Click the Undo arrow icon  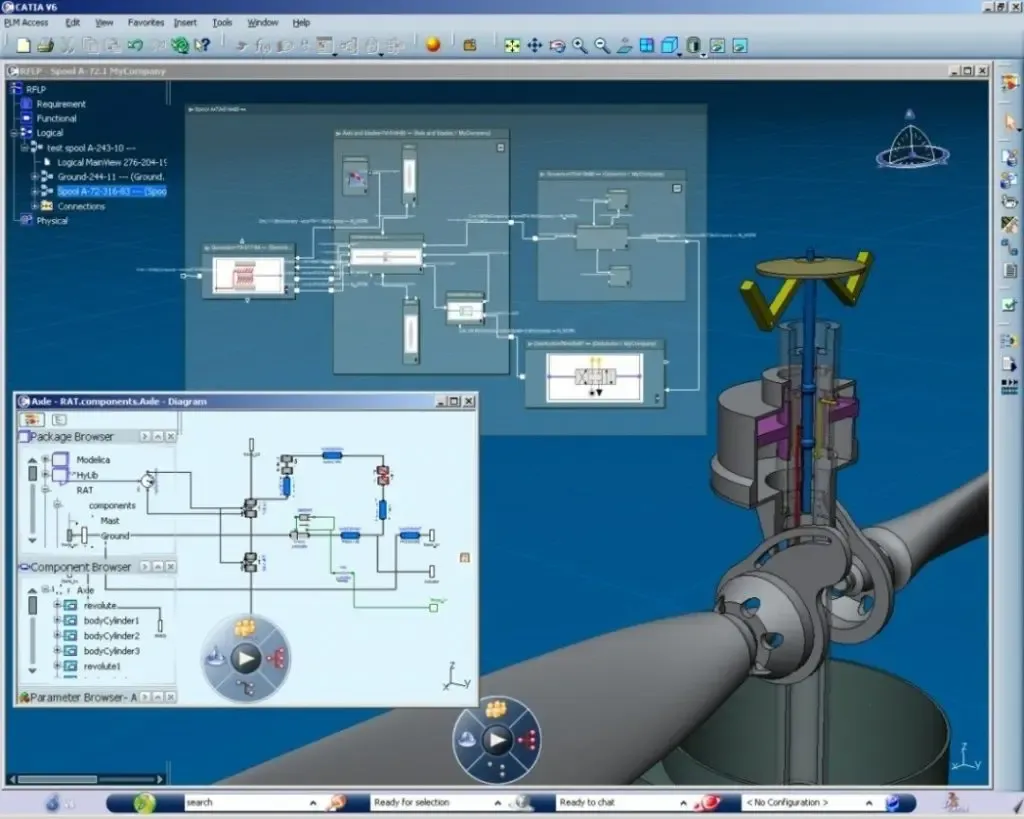pyautogui.click(x=134, y=45)
